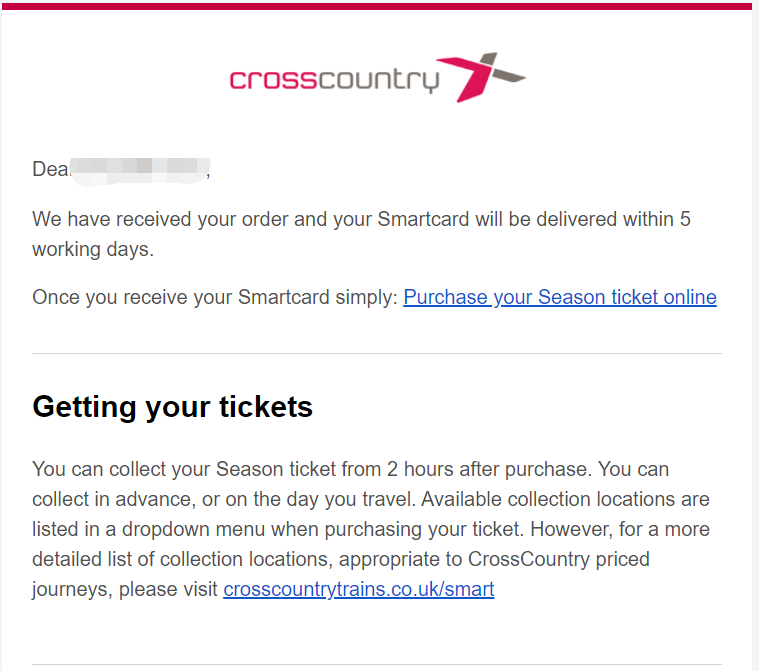Screen dimensions: 759x671
Task: Click the word Smartcard in the first paragraph
Action: click(423, 219)
